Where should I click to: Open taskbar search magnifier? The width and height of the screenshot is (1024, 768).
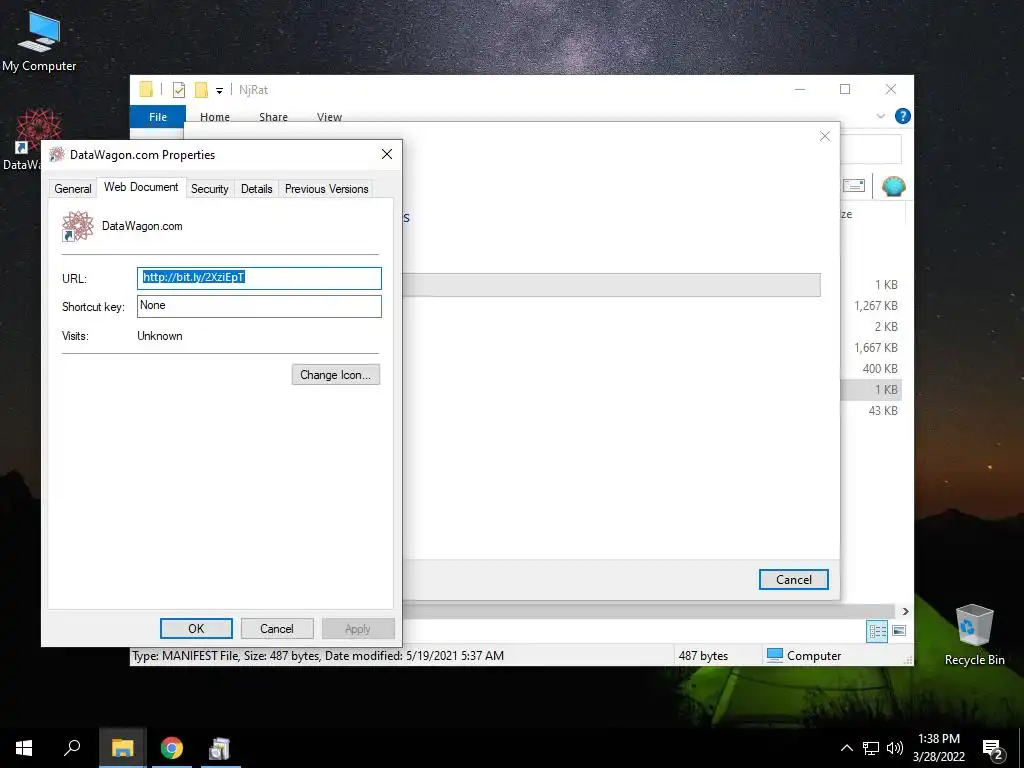[x=72, y=748]
